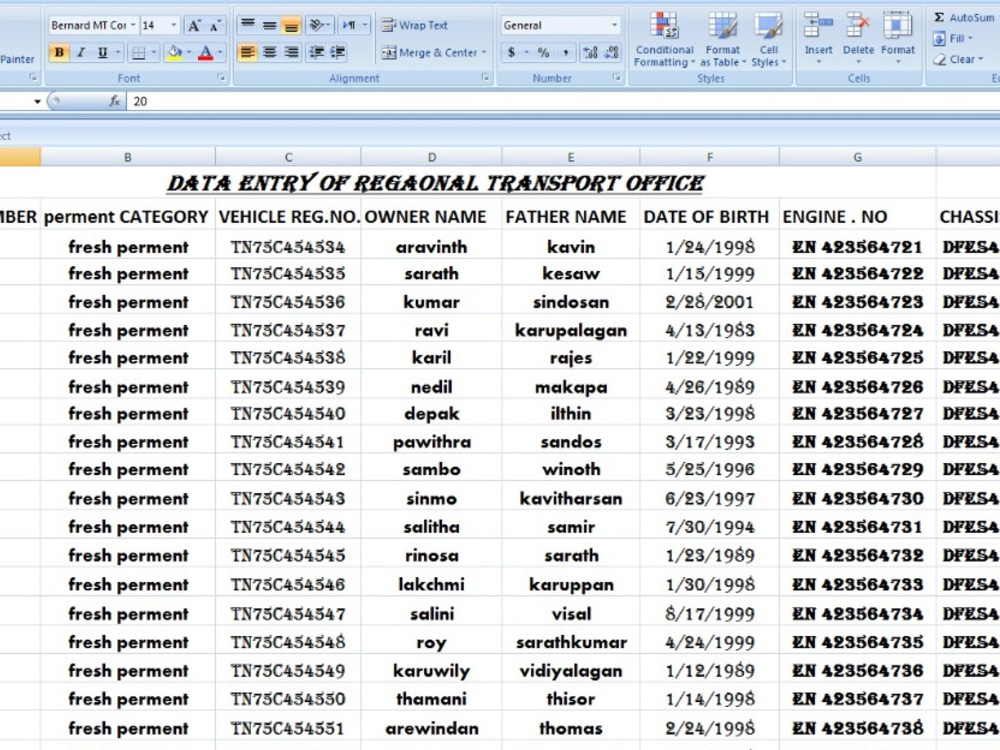The width and height of the screenshot is (1000, 750).
Task: Open the Fill Color dropdown arrow
Action: point(189,52)
